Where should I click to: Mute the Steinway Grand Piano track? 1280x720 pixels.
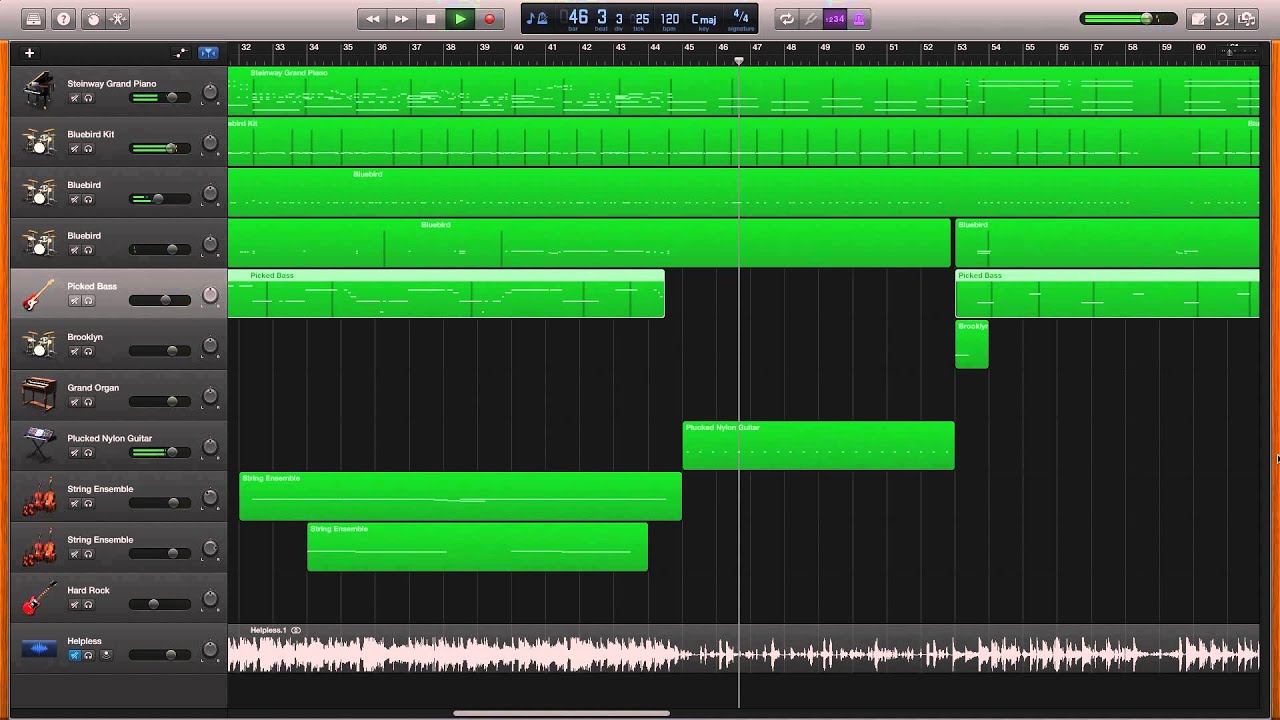point(74,98)
